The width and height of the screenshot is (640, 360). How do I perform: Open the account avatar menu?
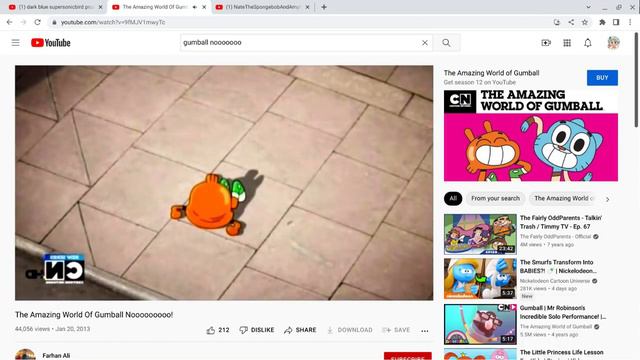coord(613,42)
